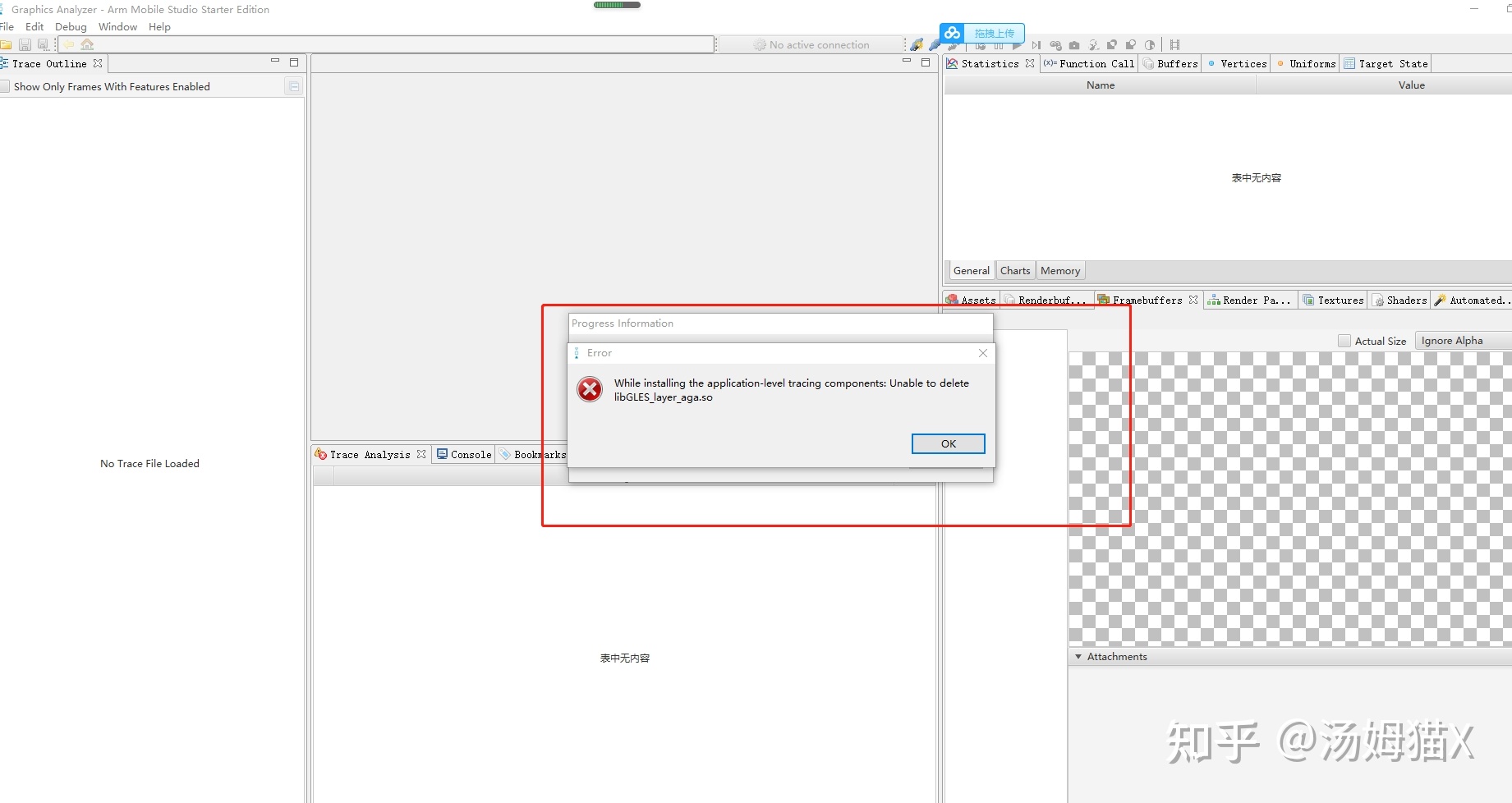This screenshot has width=1512, height=803.
Task: Open the Ignore Alpha dropdown
Action: pos(1462,341)
